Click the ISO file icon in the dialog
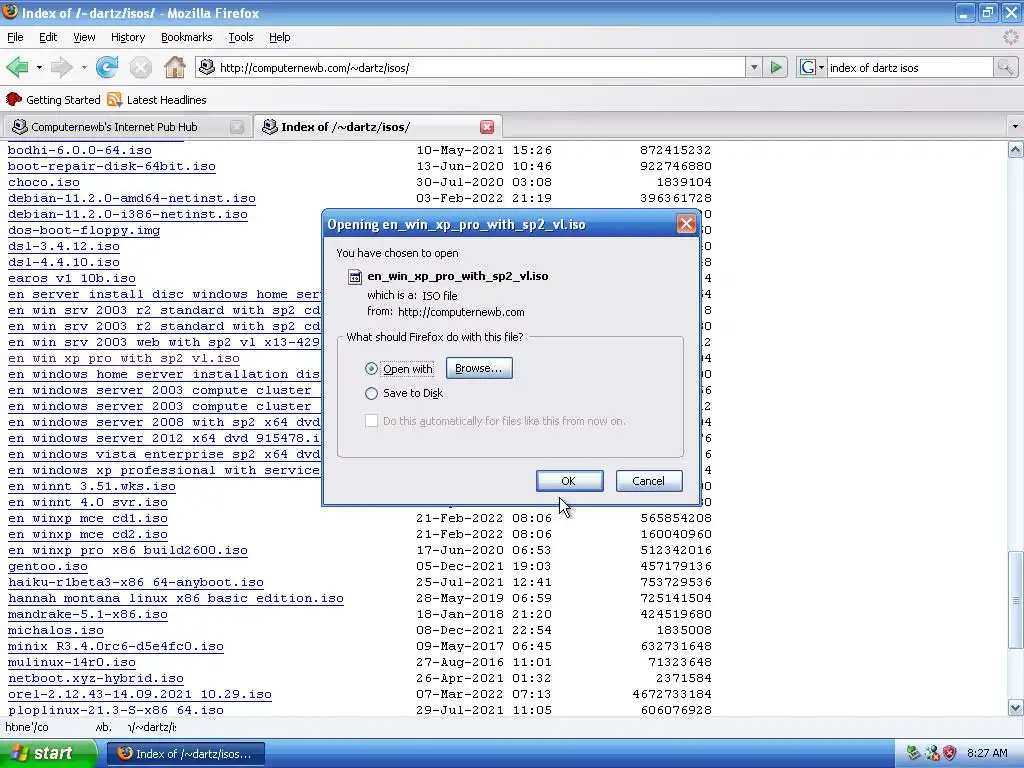Viewport: 1024px width, 768px height. [x=355, y=276]
